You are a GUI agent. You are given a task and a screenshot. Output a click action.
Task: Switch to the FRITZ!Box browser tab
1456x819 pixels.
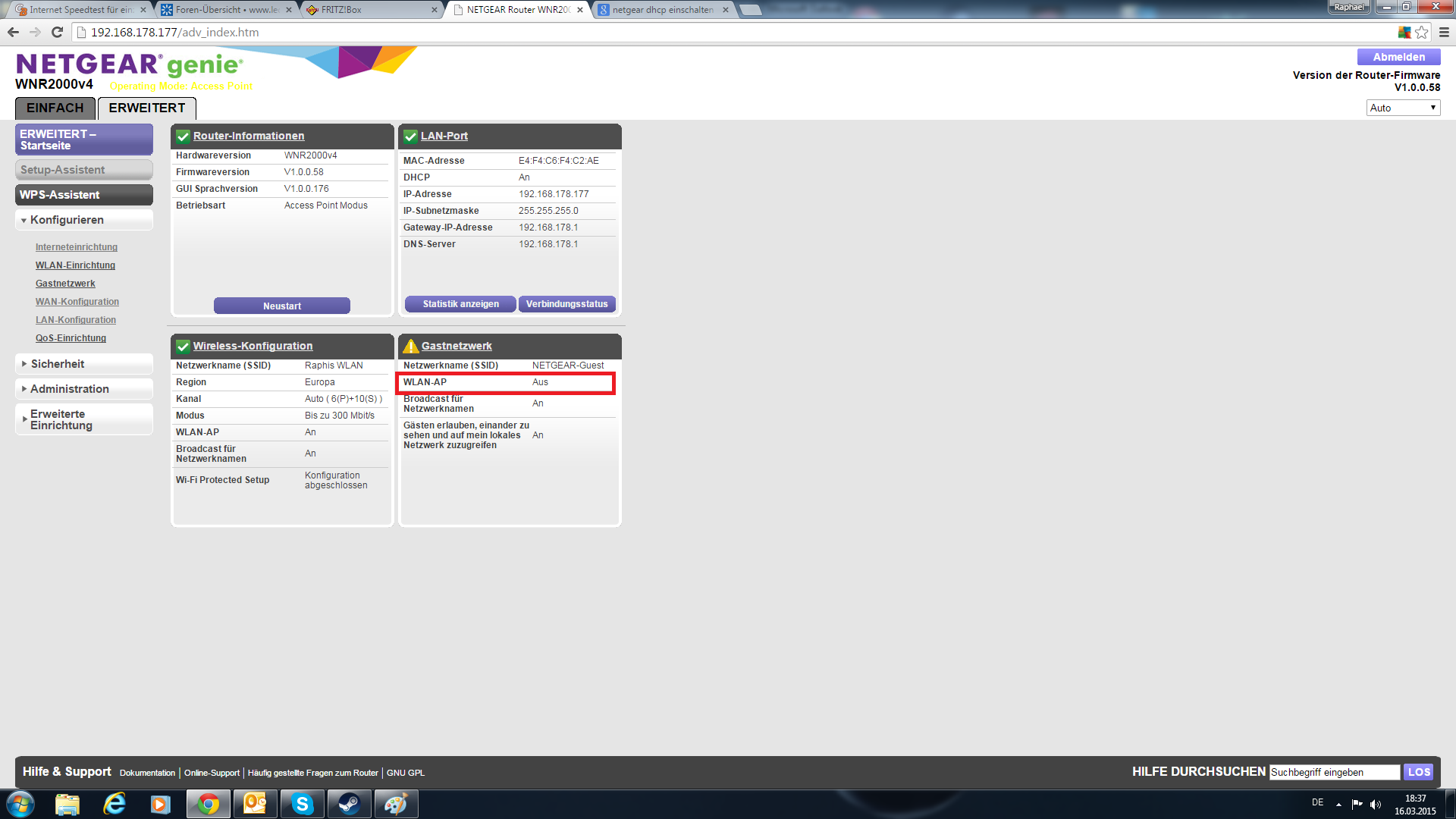tap(341, 10)
